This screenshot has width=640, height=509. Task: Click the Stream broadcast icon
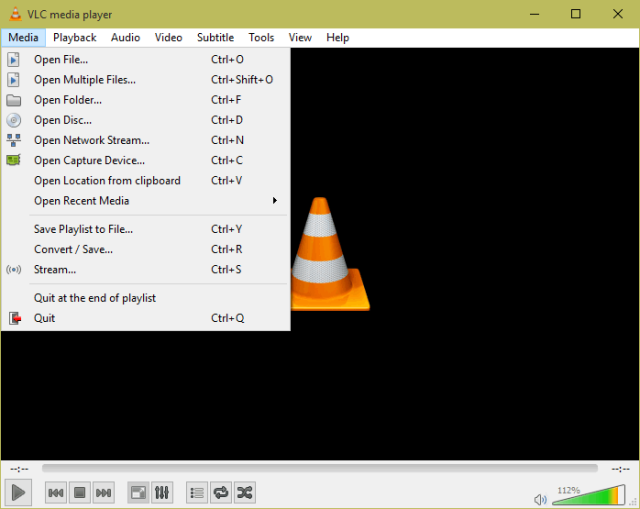pos(13,269)
